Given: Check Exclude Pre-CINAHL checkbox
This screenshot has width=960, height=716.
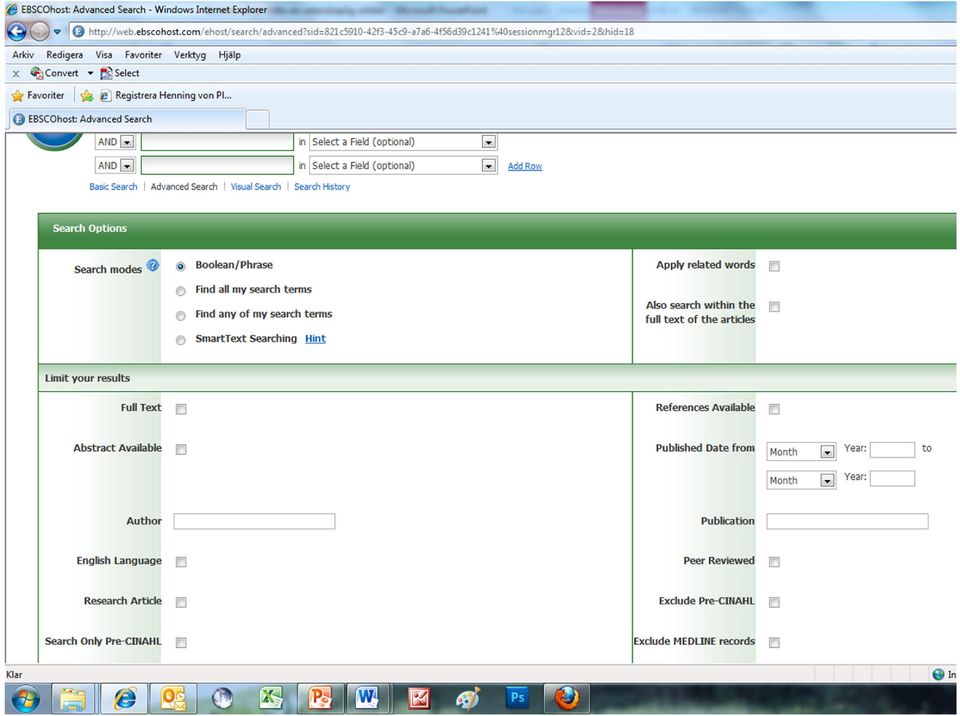Looking at the screenshot, I should [x=774, y=602].
